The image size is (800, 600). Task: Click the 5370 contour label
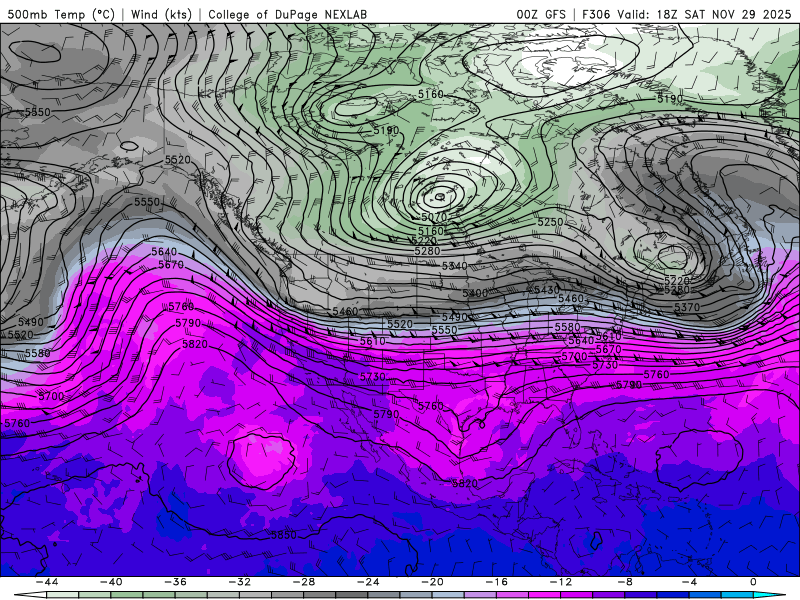(x=687, y=307)
